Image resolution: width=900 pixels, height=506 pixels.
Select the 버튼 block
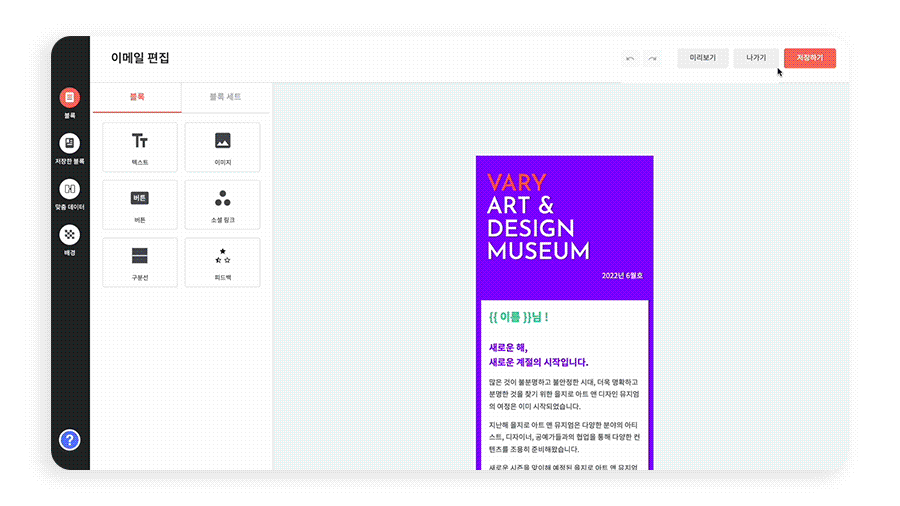[x=140, y=205]
